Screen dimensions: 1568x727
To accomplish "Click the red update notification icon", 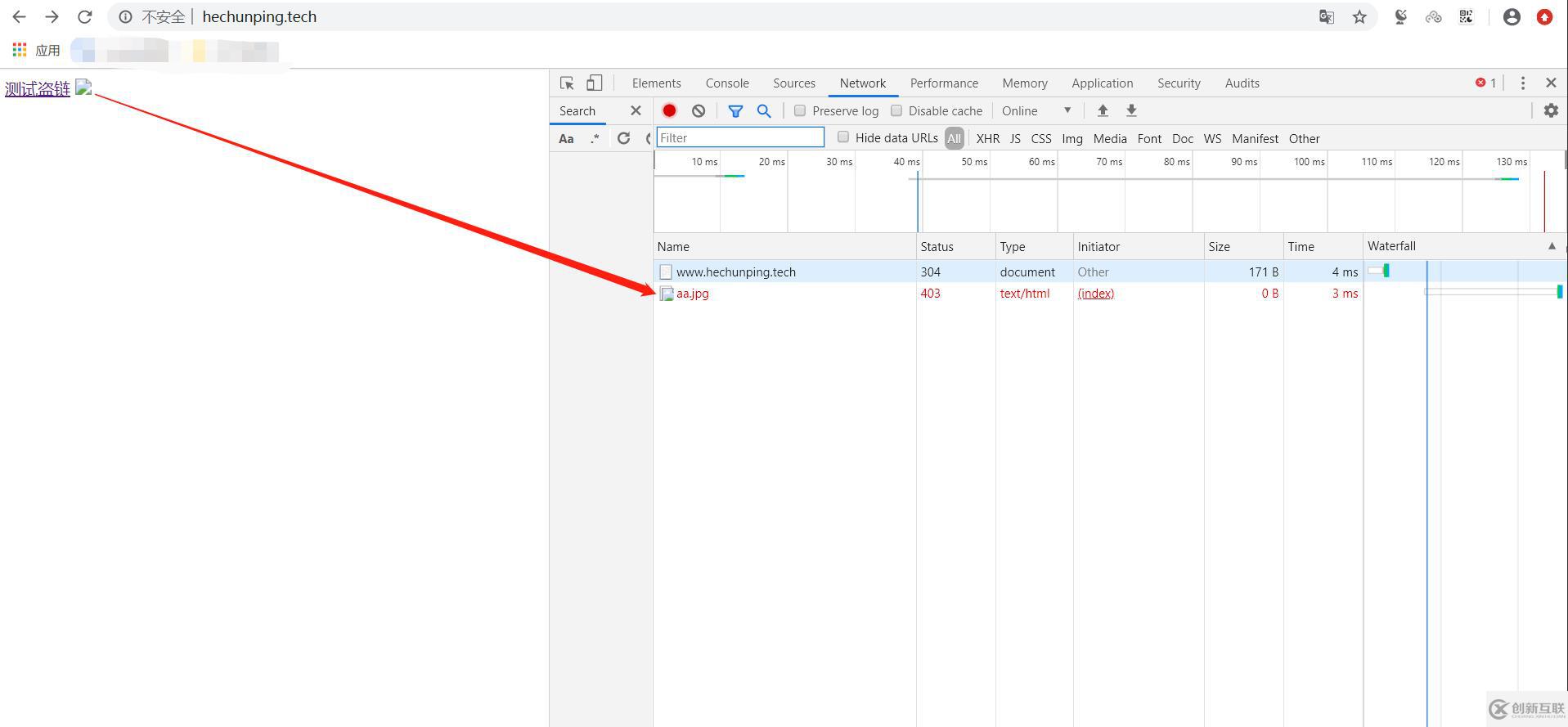I will click(1544, 16).
